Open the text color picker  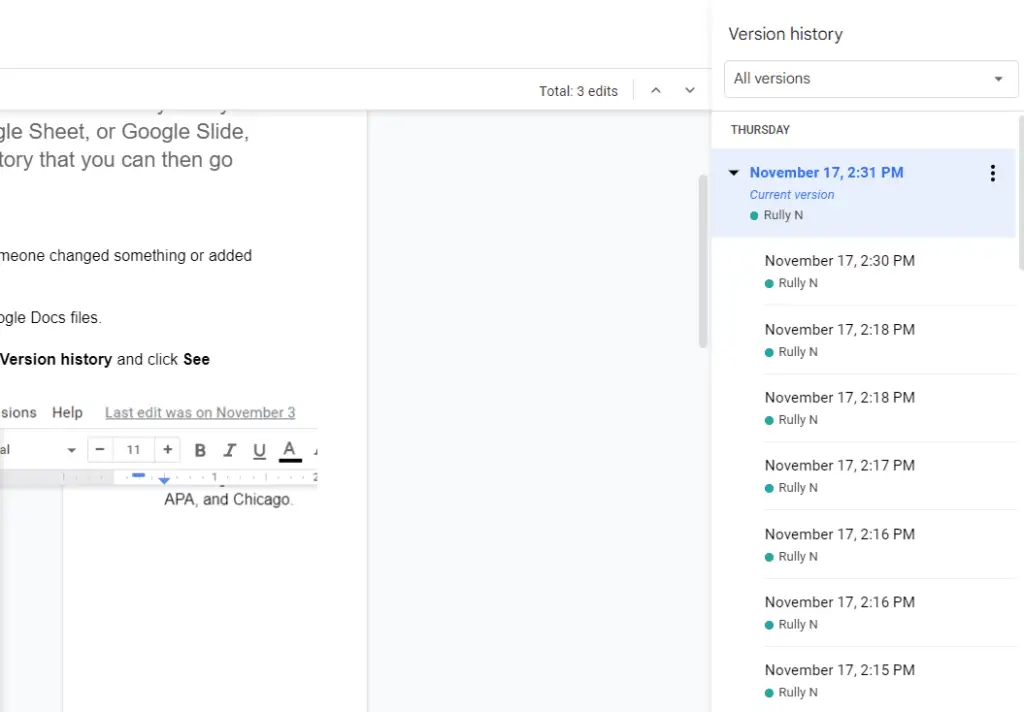289,450
